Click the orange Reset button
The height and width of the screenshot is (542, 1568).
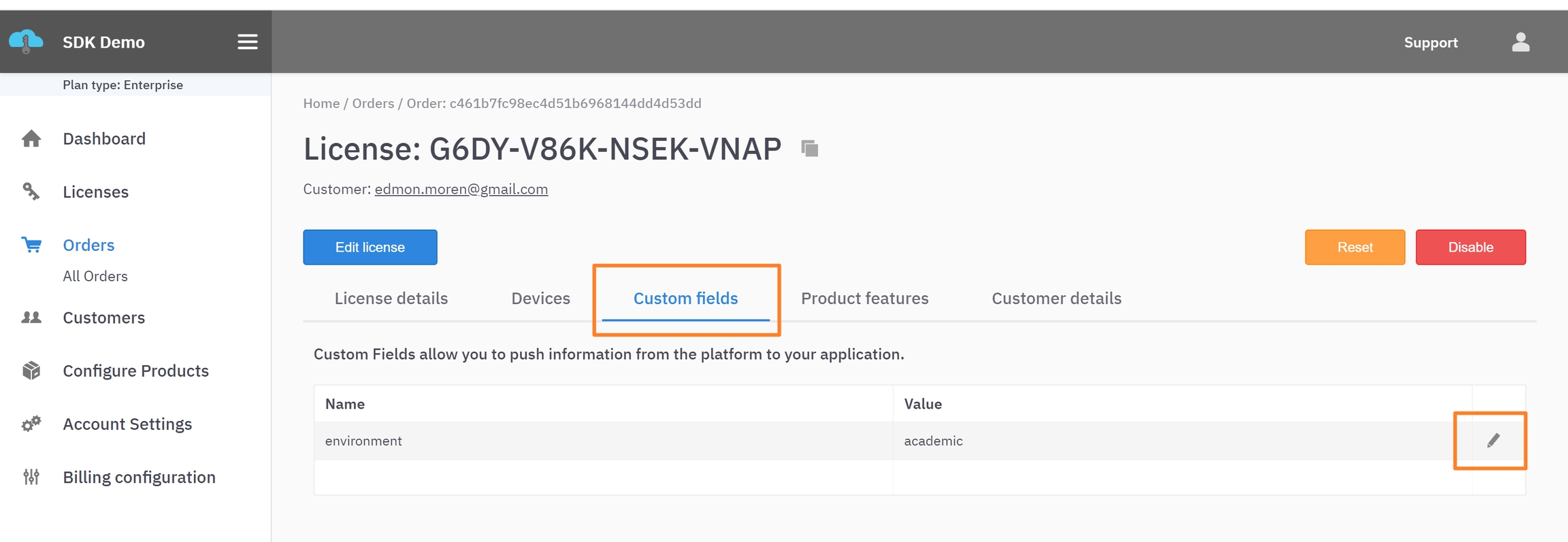click(x=1354, y=247)
